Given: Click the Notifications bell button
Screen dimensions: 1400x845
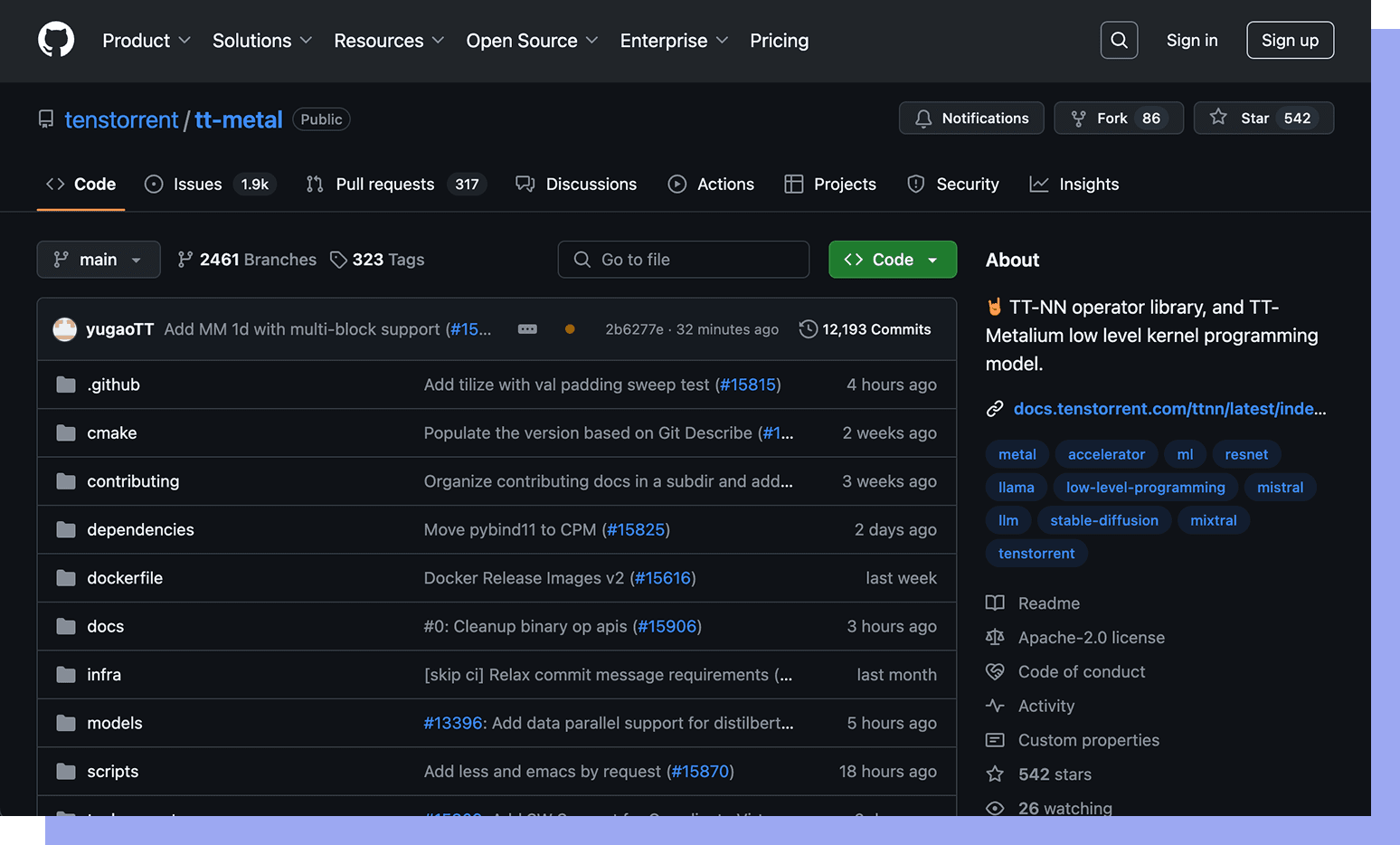Looking at the screenshot, I should click(971, 119).
